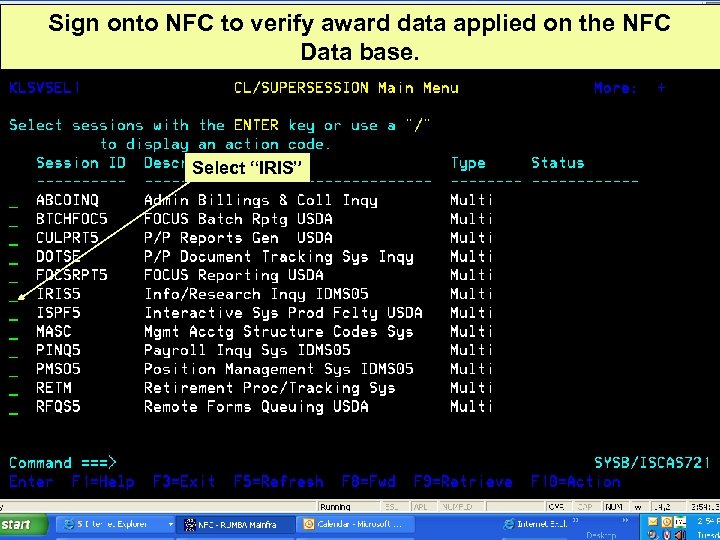Click 'FOCUS Reporting USDA' description
Viewport: 720px width, 540px height.
(234, 275)
